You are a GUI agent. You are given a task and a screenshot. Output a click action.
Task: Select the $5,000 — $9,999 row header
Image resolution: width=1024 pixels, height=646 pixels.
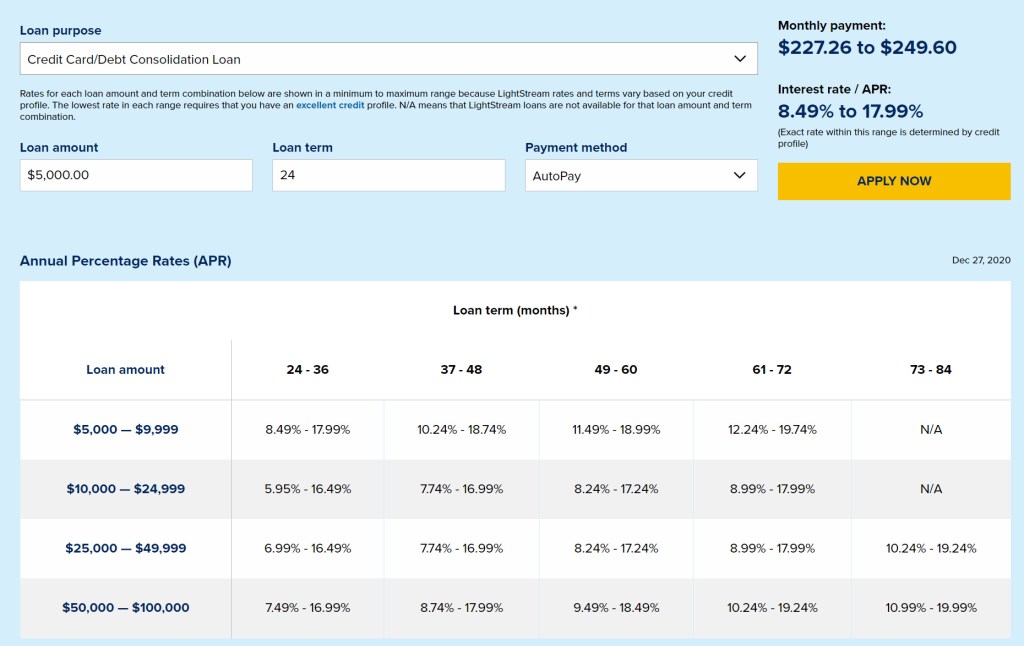coord(126,430)
